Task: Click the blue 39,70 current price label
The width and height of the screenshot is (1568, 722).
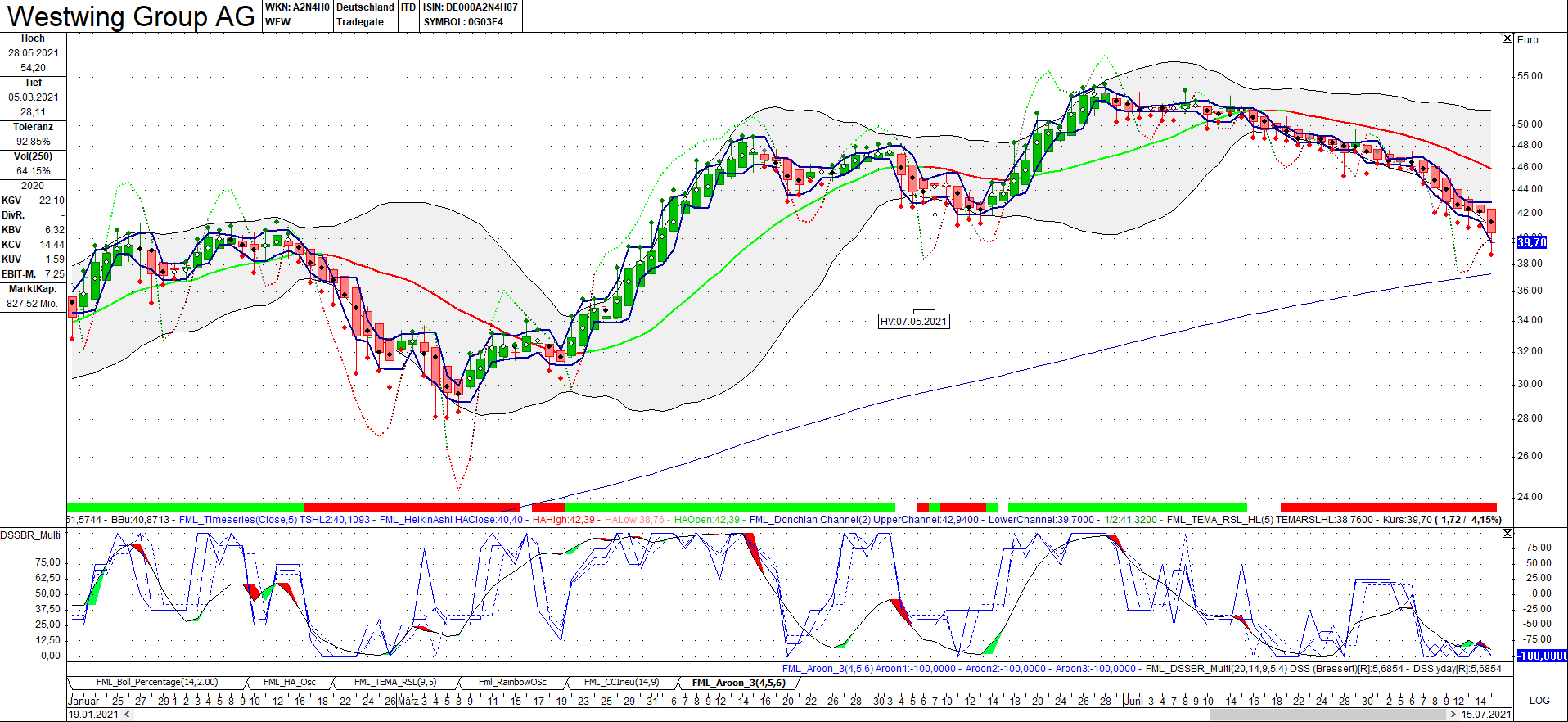Action: coord(1532,242)
